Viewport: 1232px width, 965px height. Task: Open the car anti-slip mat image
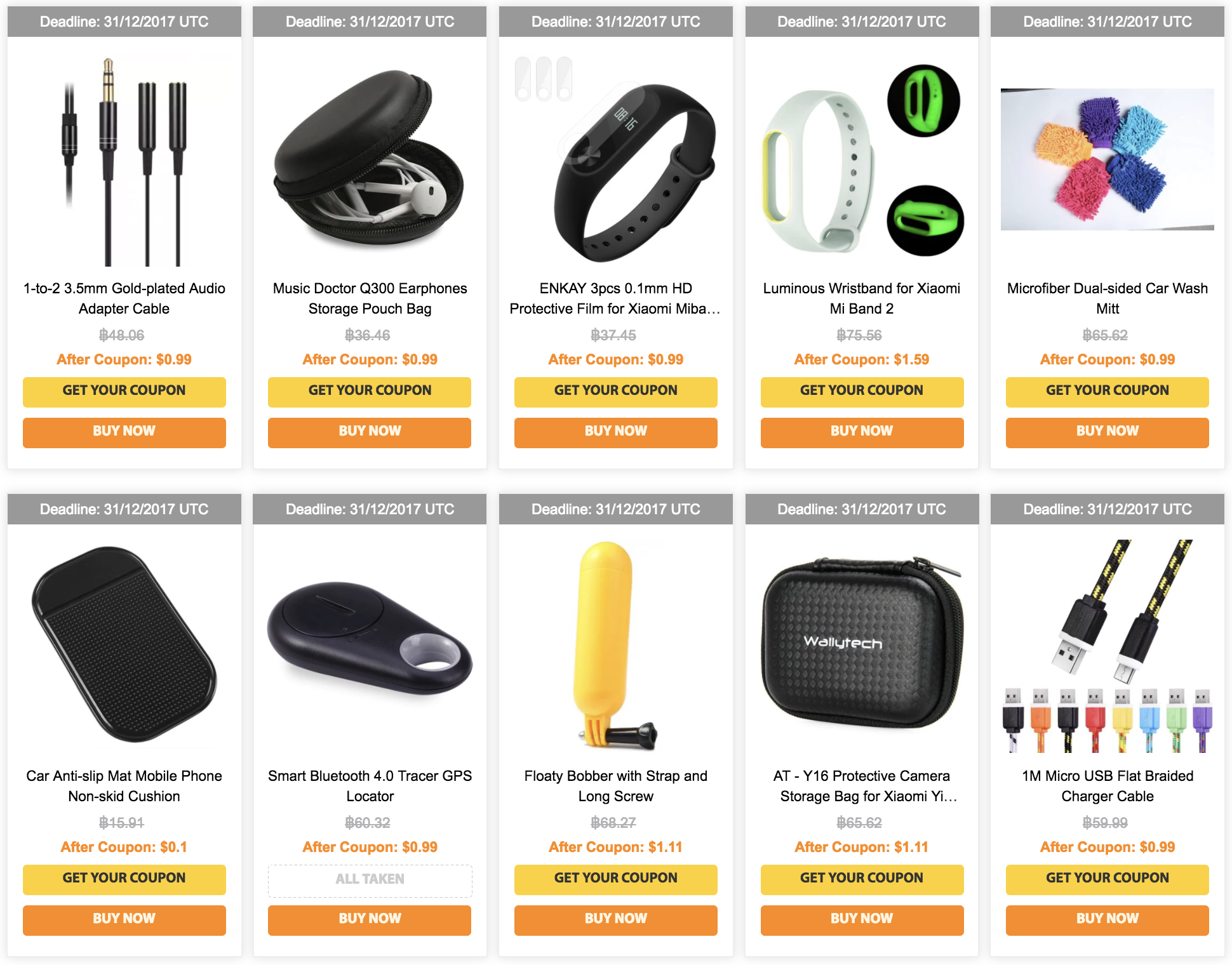124,646
